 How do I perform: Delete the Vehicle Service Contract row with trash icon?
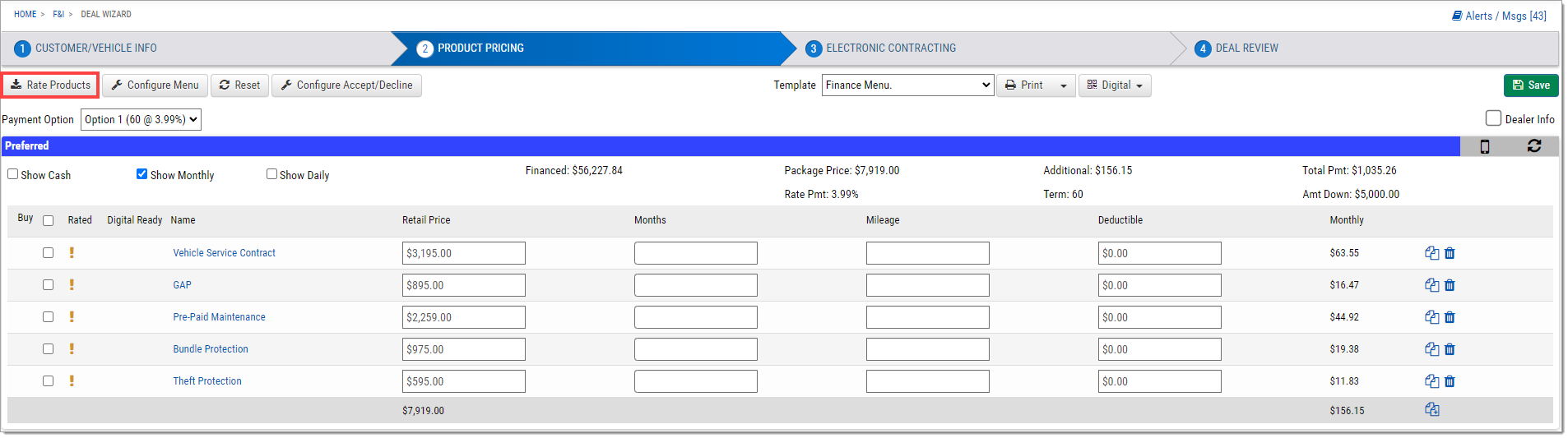[x=1450, y=253]
